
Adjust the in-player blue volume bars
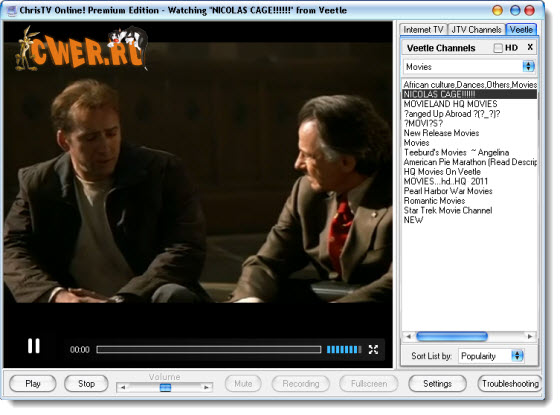coord(344,349)
